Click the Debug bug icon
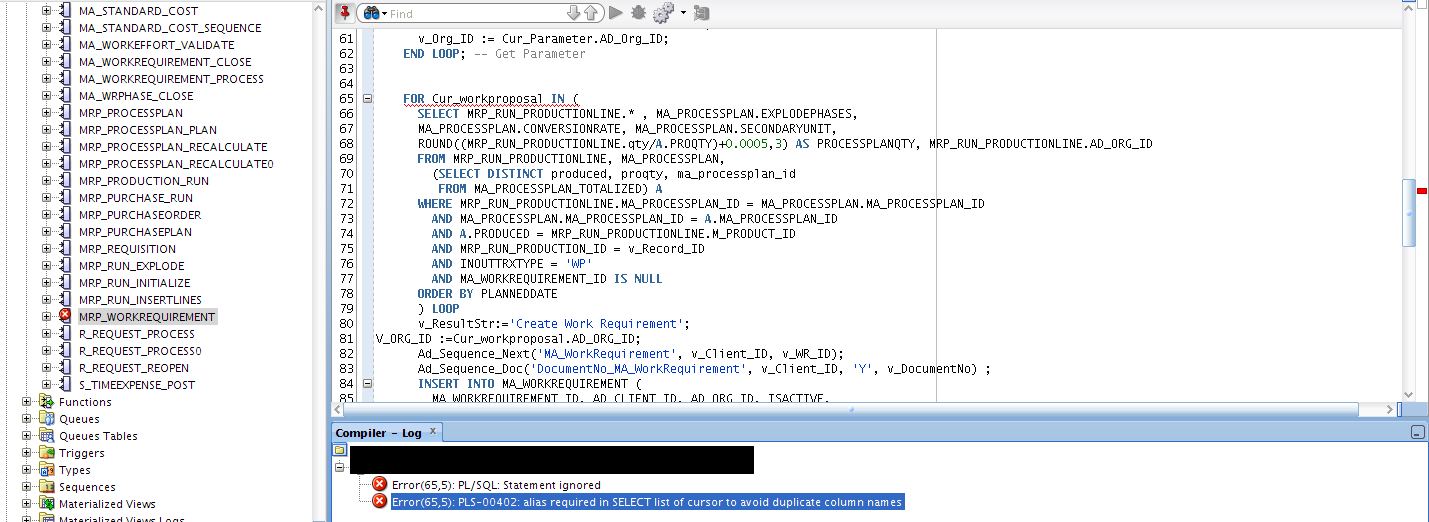The width and height of the screenshot is (1429, 522). pos(638,13)
